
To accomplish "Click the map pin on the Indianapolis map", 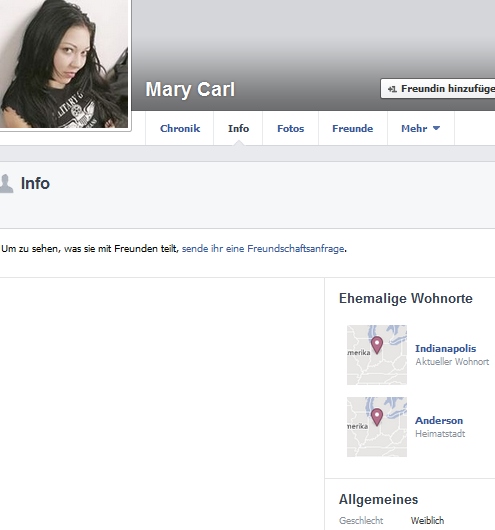I will coord(377,345).
